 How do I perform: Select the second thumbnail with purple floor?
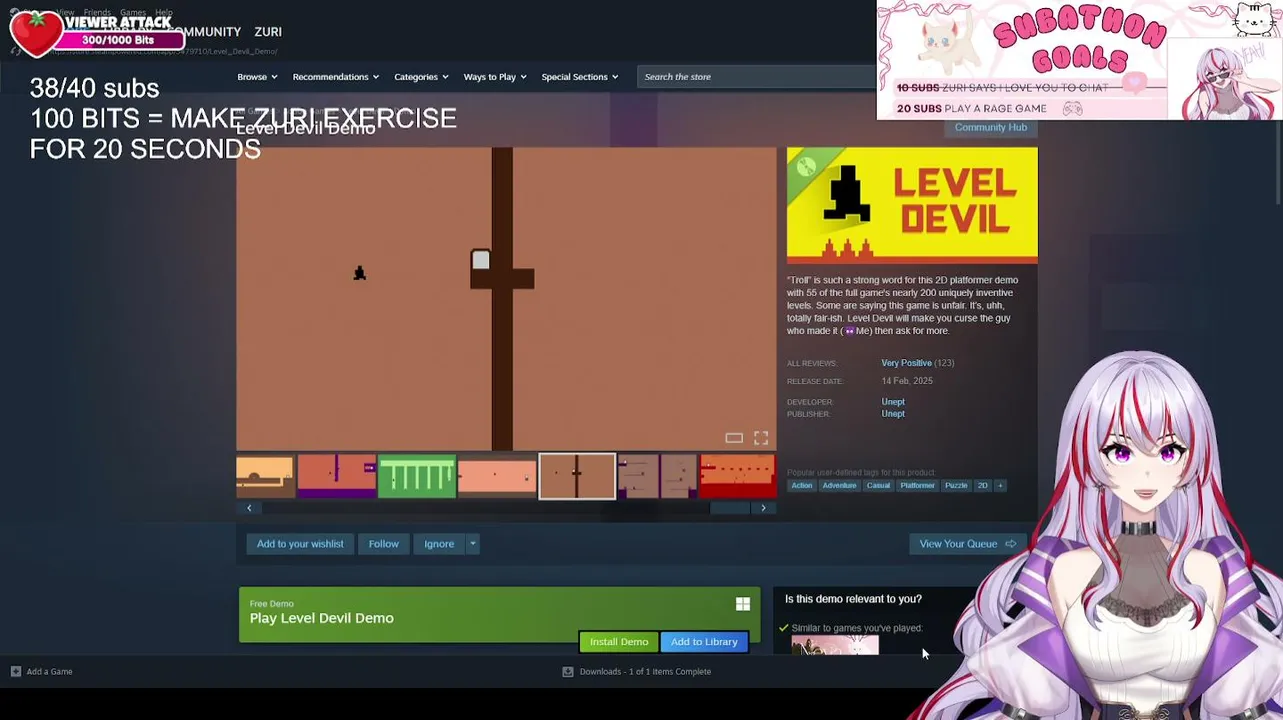click(x=336, y=476)
